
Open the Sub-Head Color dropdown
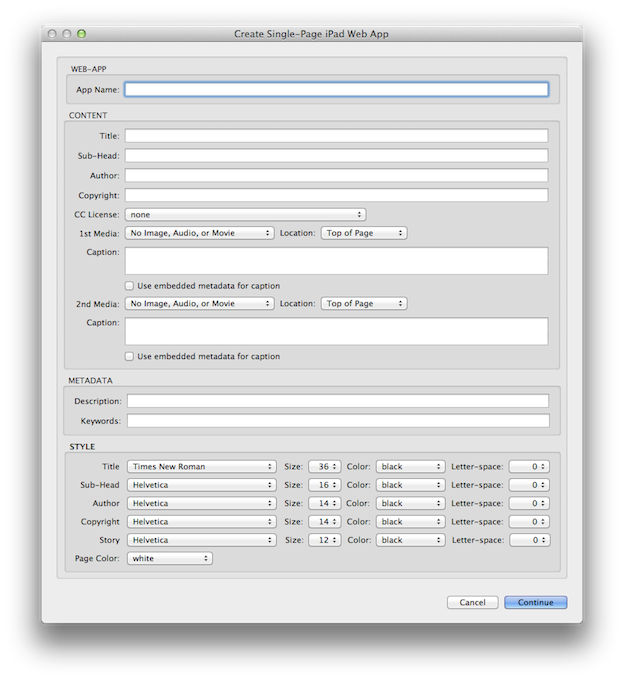click(411, 485)
